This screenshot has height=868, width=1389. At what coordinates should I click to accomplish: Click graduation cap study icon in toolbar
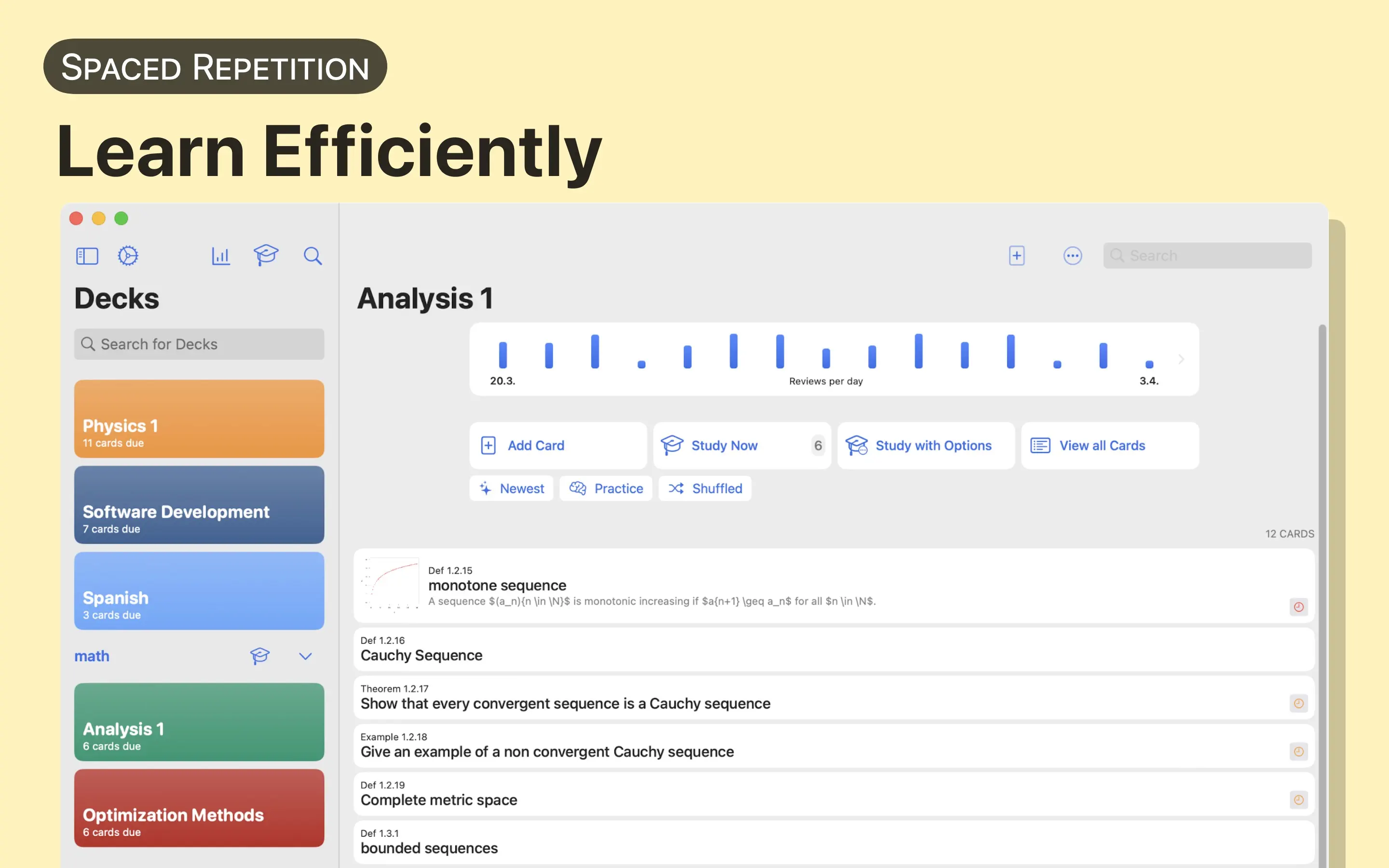coord(266,254)
